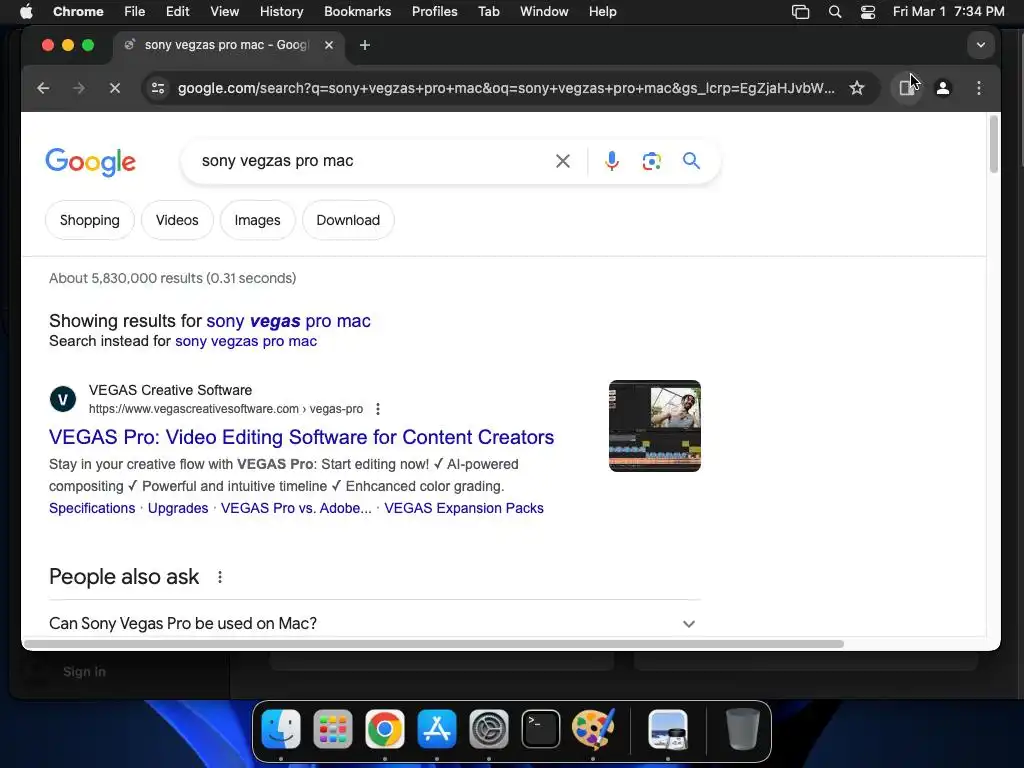Filter results by Videos
Image resolution: width=1024 pixels, height=768 pixels.
tap(177, 220)
